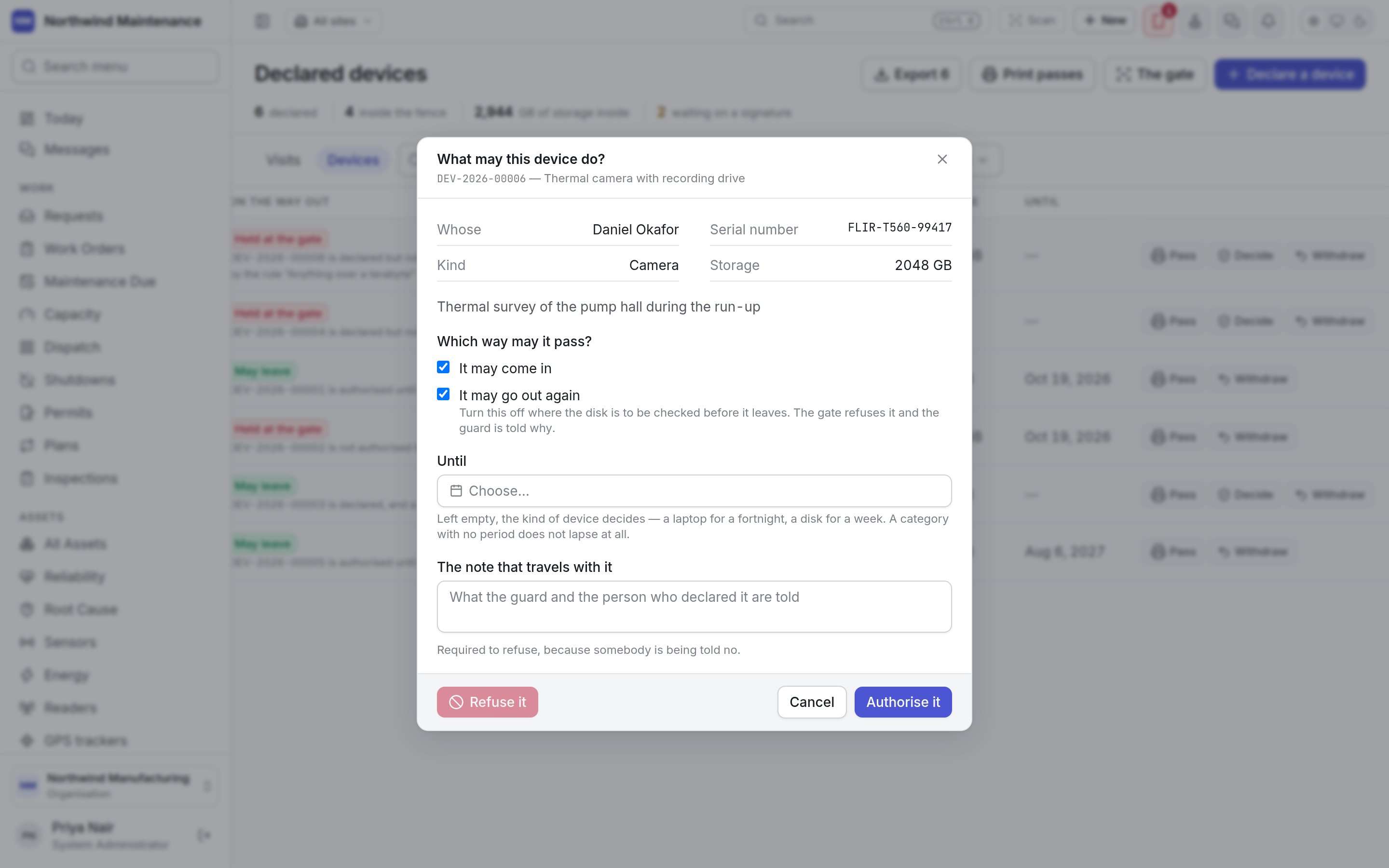Image resolution: width=1389 pixels, height=868 pixels.
Task: Click the Camera kind value
Action: point(654,265)
